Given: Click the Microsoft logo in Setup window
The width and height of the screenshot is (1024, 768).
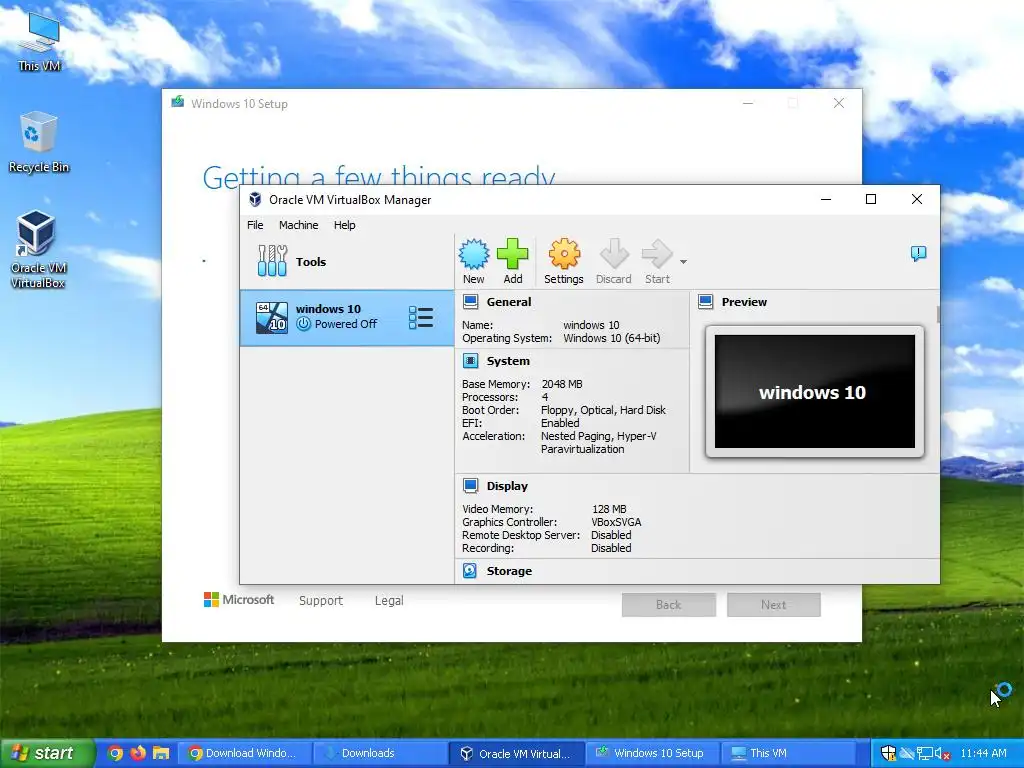Looking at the screenshot, I should 239,600.
